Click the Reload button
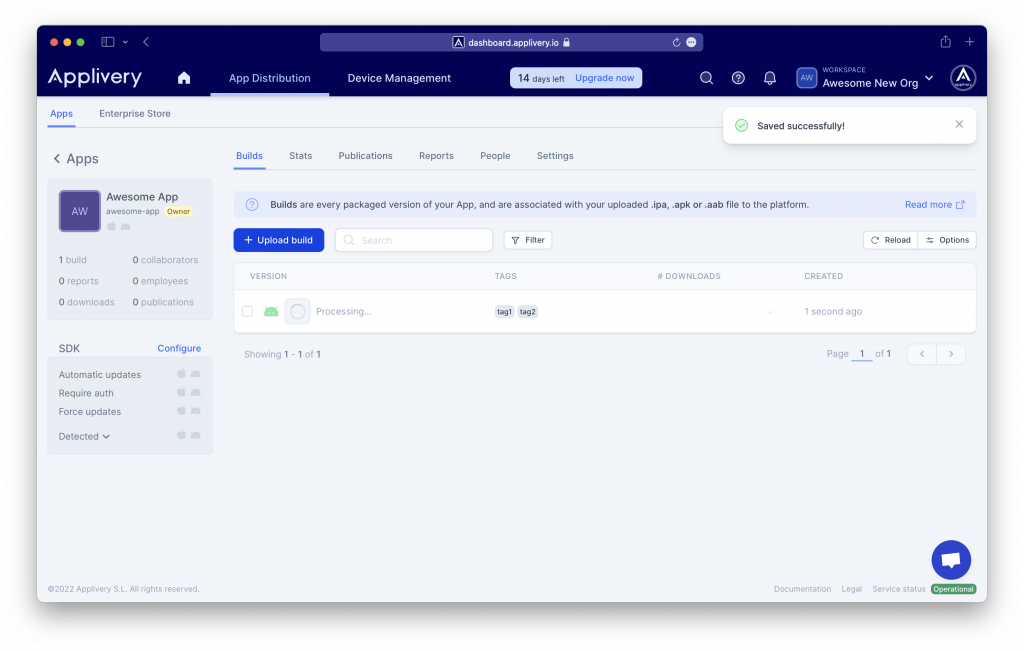This screenshot has height=651, width=1024. [891, 240]
